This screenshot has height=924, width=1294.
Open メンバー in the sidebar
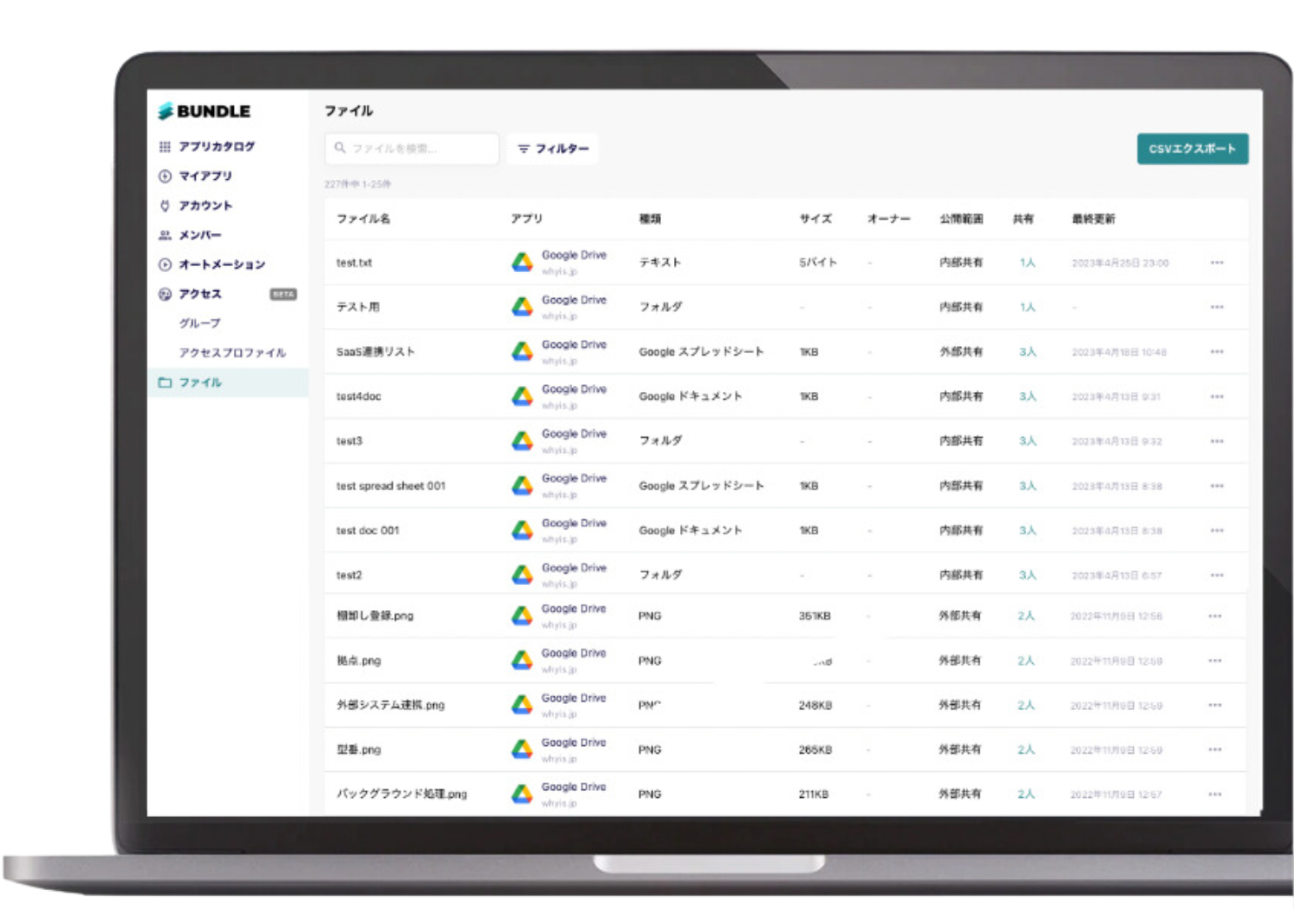(x=200, y=236)
